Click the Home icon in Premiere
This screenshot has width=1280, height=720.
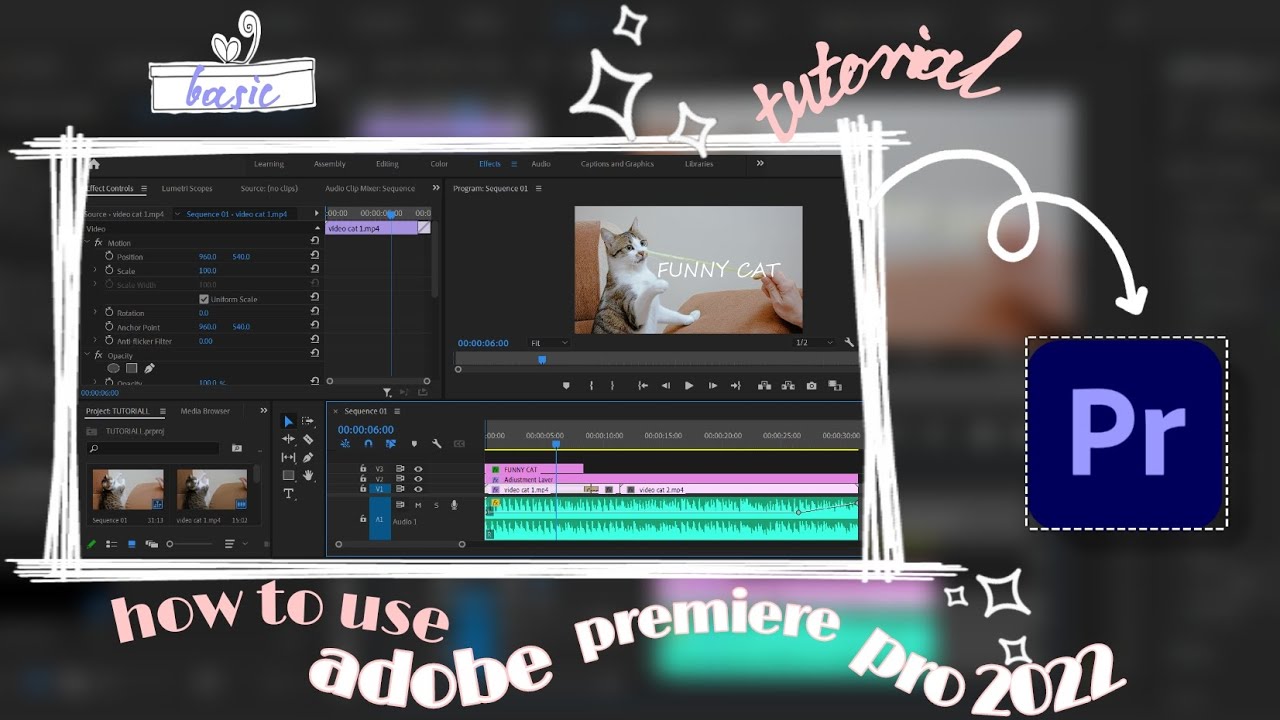coord(94,164)
